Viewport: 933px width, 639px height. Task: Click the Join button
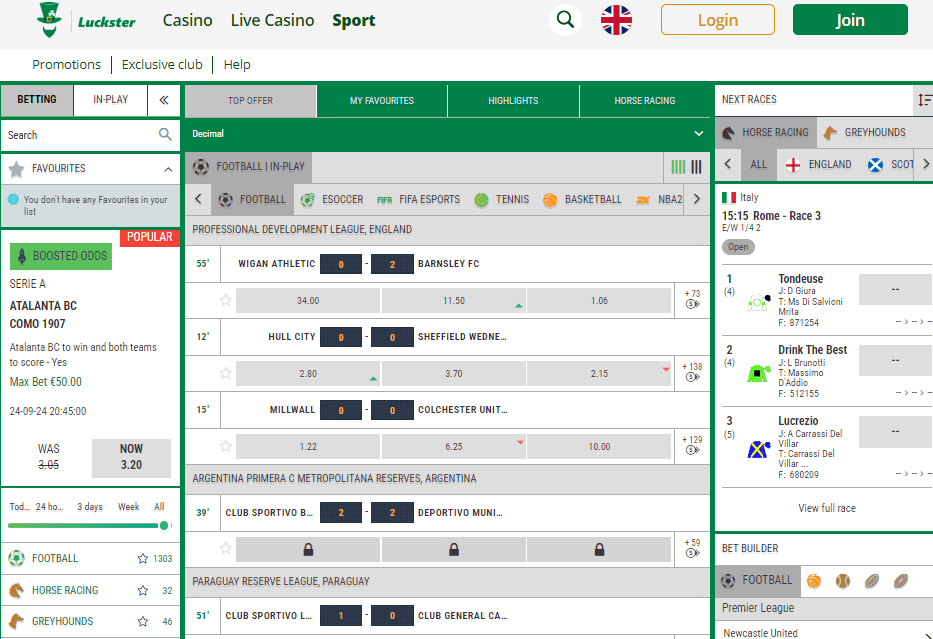[849, 19]
